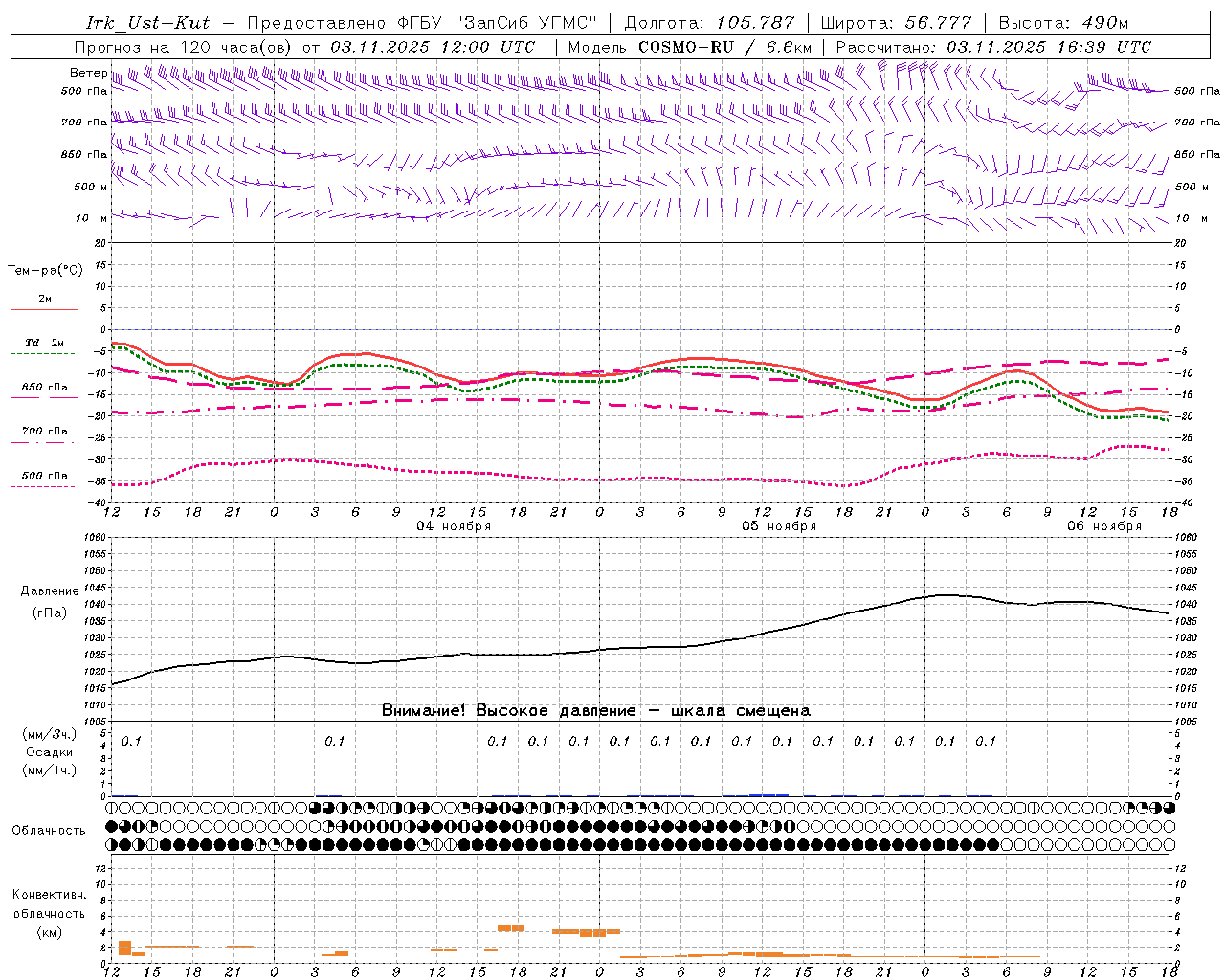This screenshot has height=980, width=1225.
Task: Click the station title Irk_Ust-Kut
Action: (x=148, y=23)
